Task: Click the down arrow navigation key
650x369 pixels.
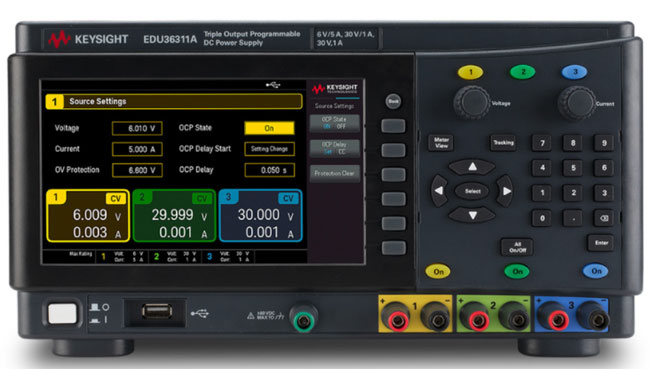Action: click(472, 215)
